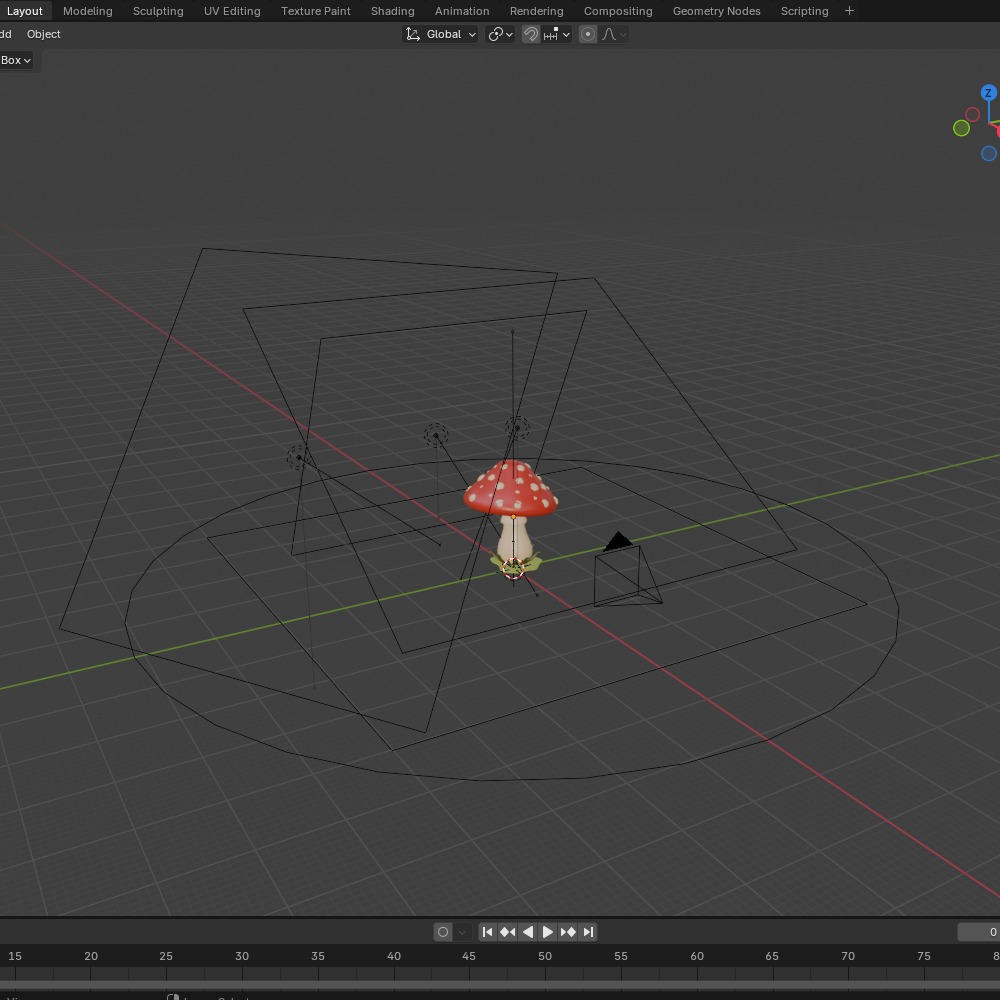Open the Sculpting workspace tab
Viewport: 1000px width, 1000px height.
[x=158, y=11]
